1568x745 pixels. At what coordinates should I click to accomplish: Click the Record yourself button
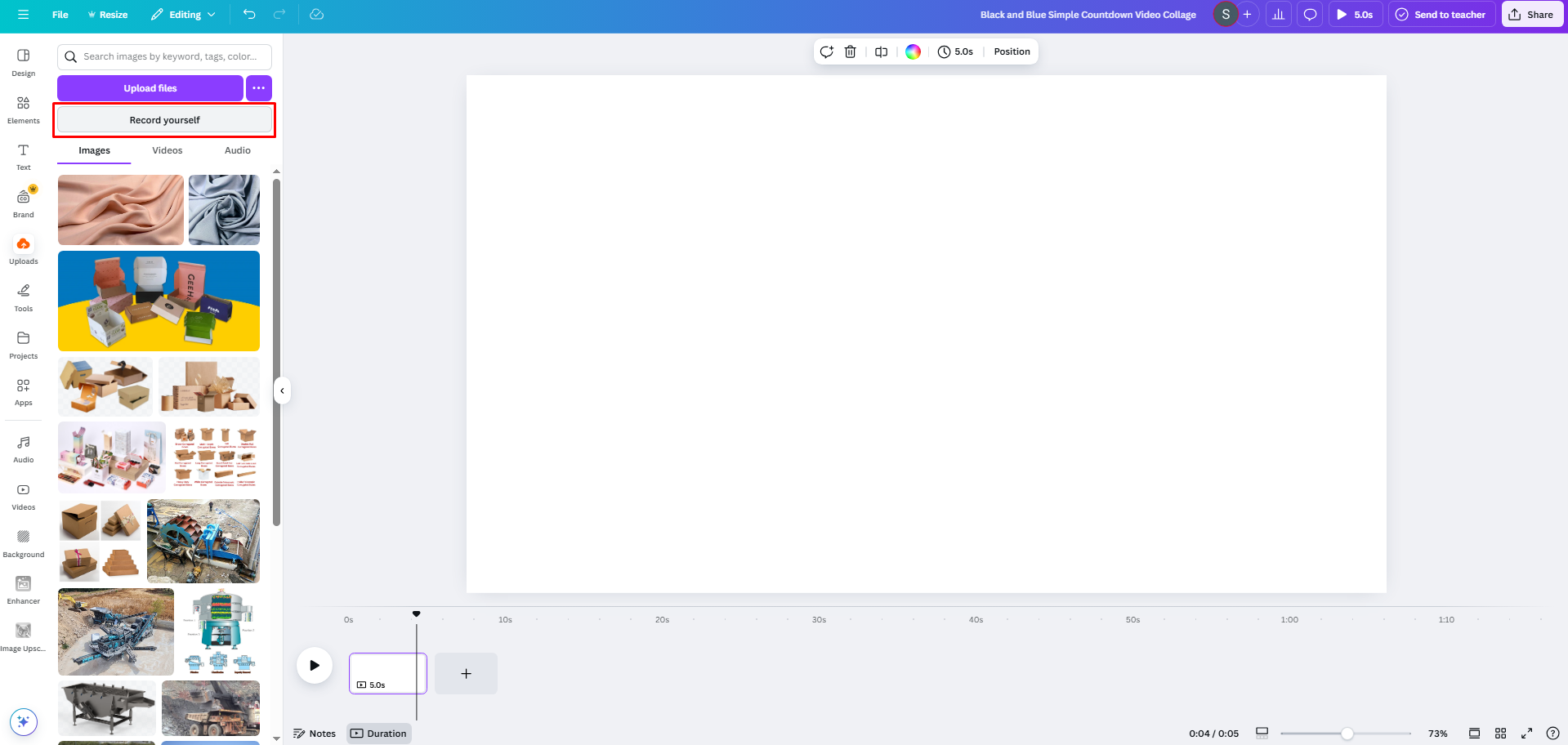tap(163, 119)
